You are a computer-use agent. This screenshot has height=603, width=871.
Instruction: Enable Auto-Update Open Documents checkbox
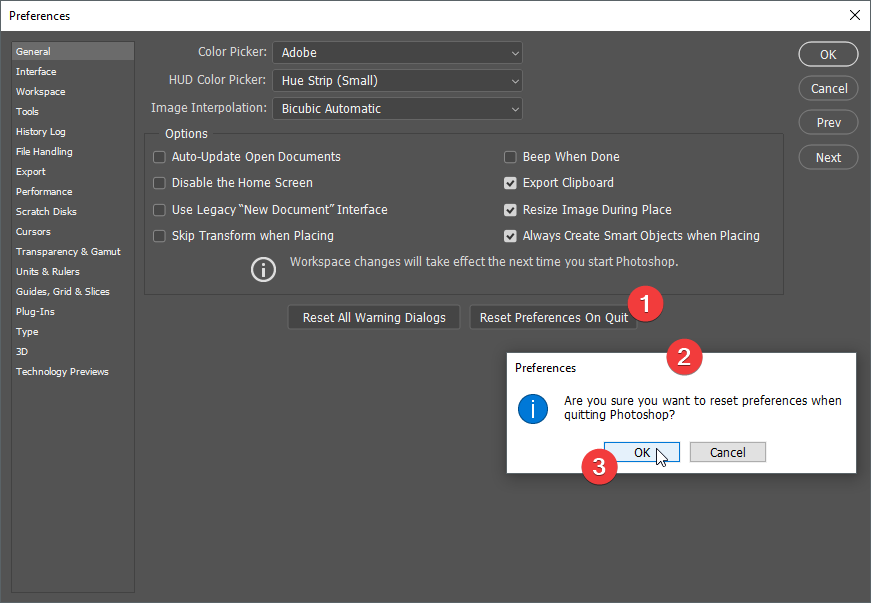pyautogui.click(x=159, y=157)
